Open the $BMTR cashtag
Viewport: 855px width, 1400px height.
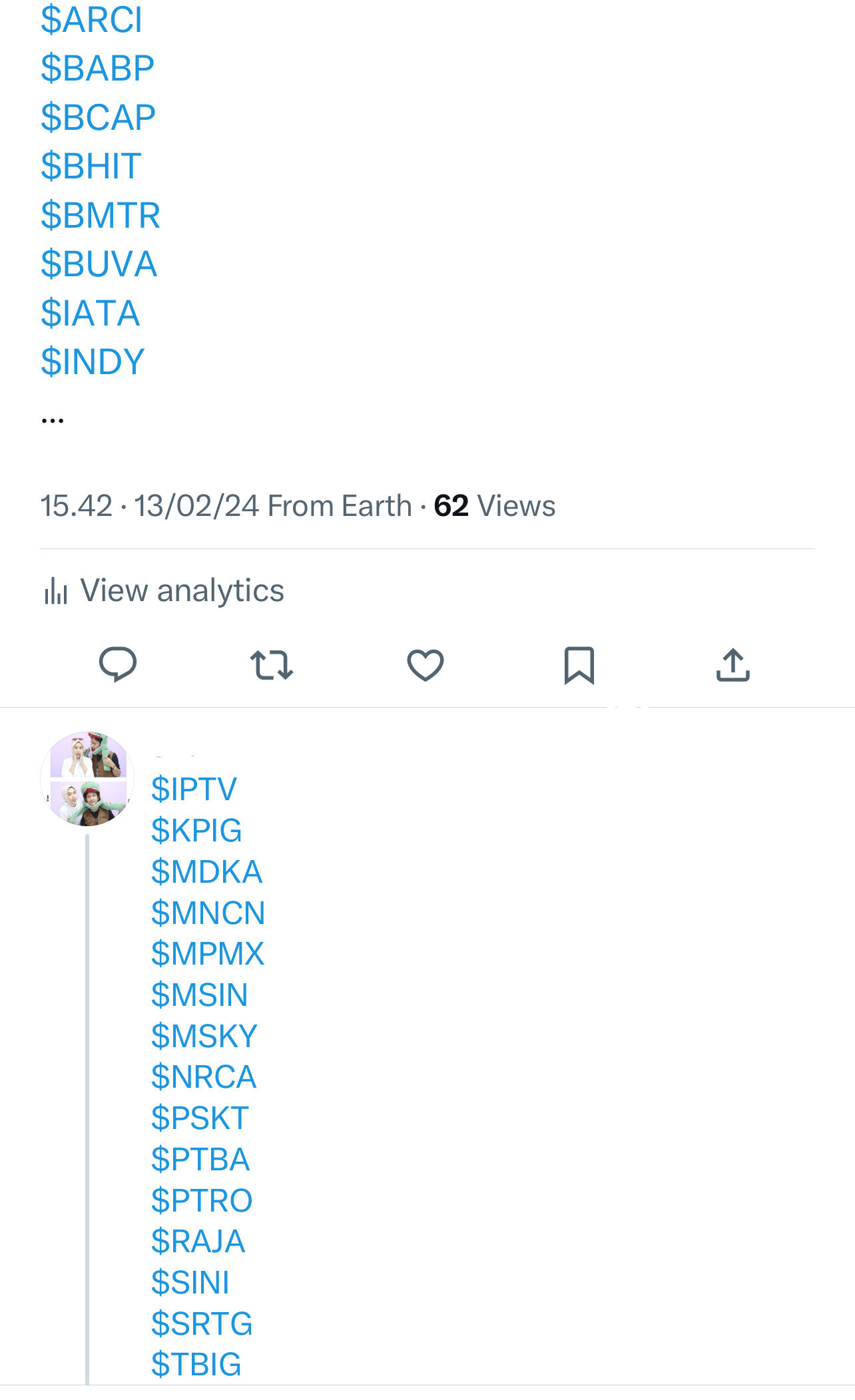pos(101,215)
